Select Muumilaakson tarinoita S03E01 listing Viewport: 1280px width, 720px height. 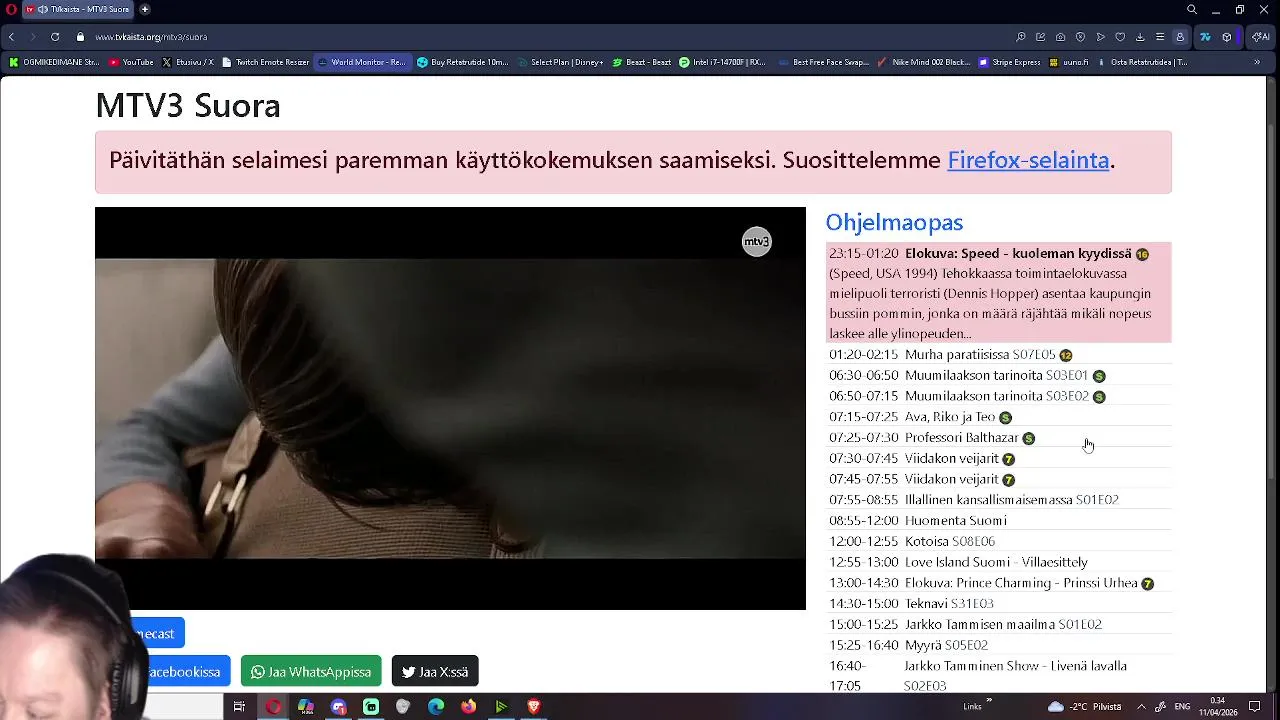(999, 375)
